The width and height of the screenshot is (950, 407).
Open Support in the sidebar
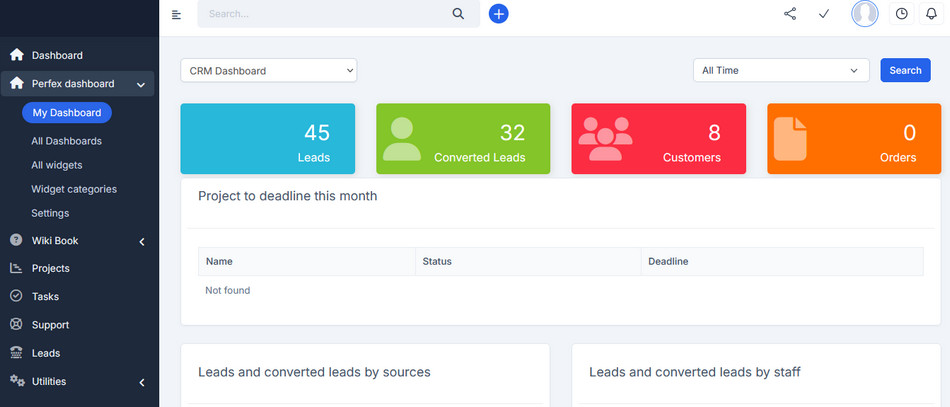point(50,325)
